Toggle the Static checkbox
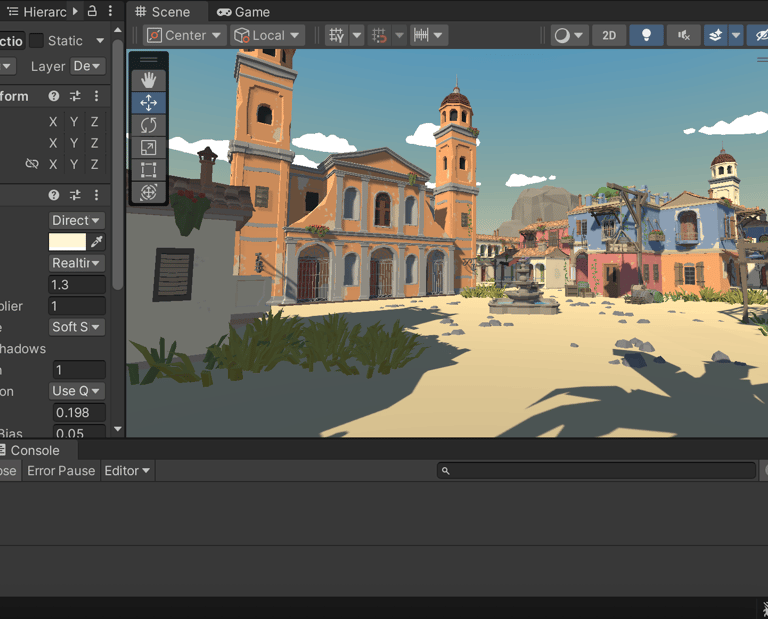768x619 pixels. point(36,41)
